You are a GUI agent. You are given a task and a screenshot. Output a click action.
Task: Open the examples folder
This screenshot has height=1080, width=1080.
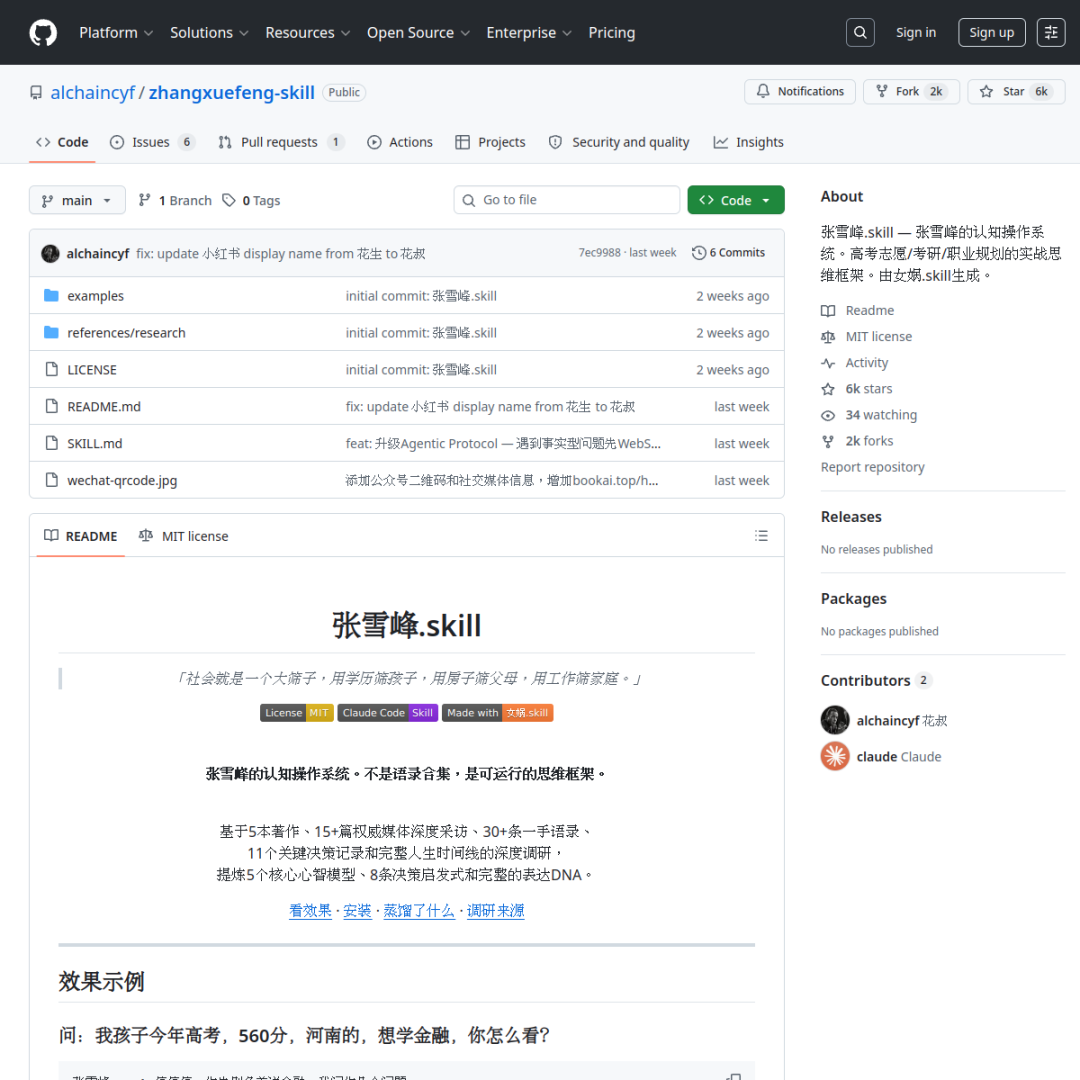(96, 296)
